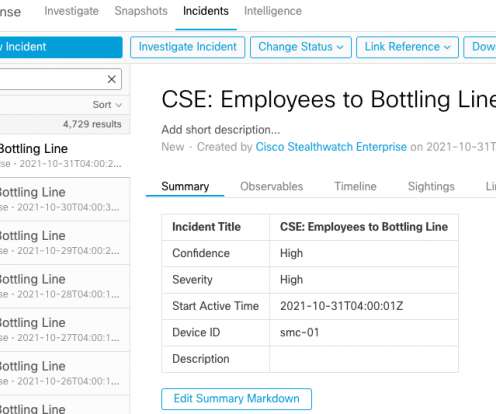Open the Observables tab
The height and width of the screenshot is (414, 496).
271,186
